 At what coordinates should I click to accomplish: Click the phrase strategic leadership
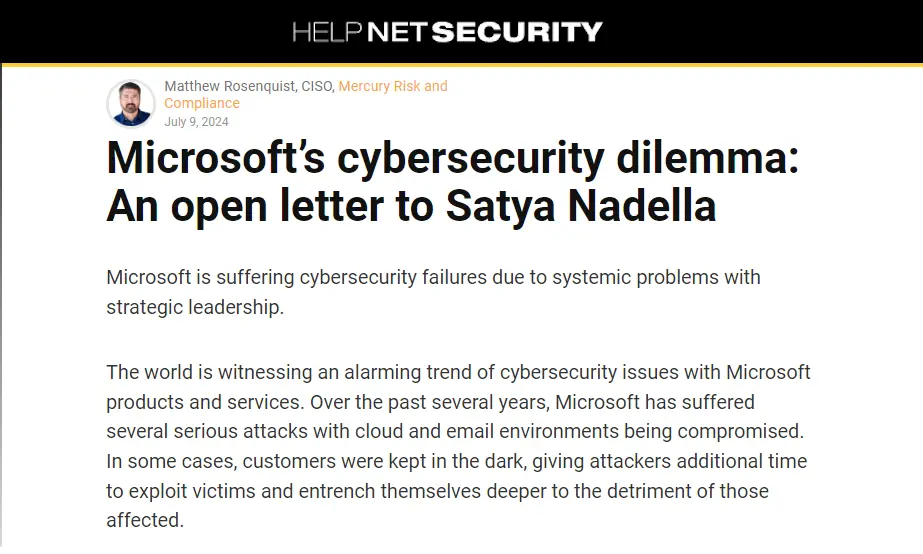[x=195, y=307]
